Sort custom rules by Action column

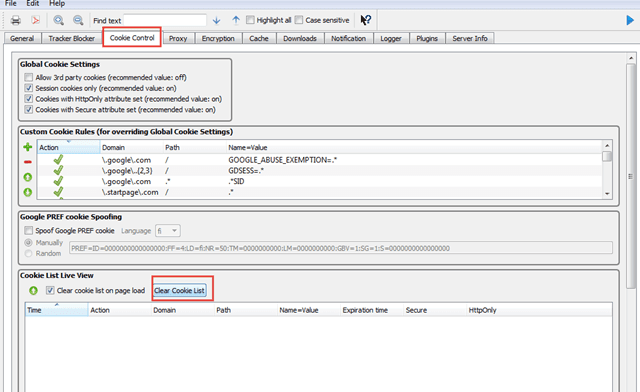tap(69, 147)
